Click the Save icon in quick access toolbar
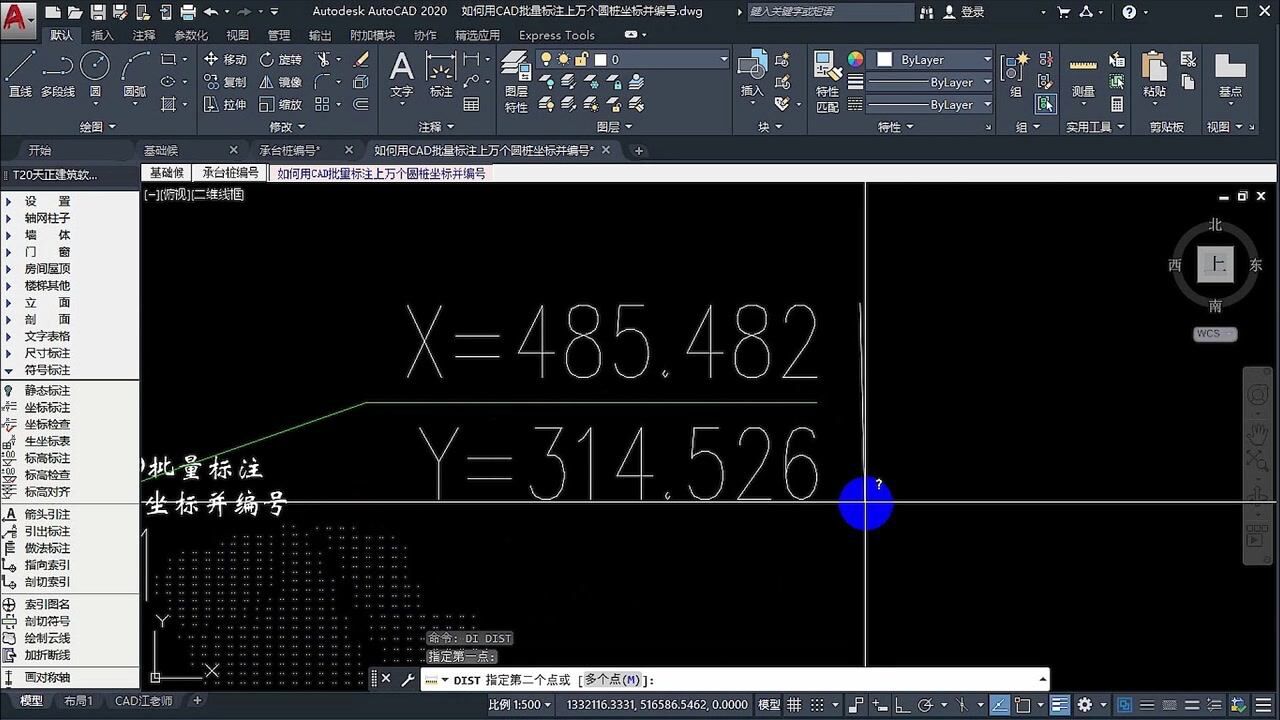This screenshot has height=720, width=1280. pyautogui.click(x=98, y=12)
